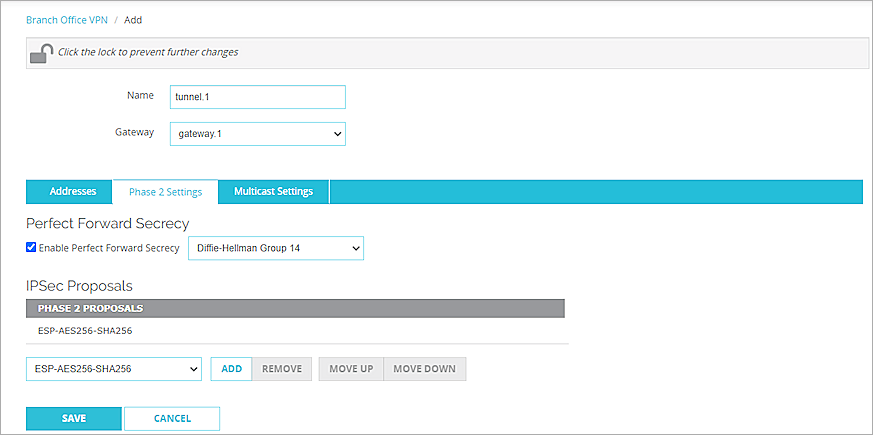The height and width of the screenshot is (435, 873).
Task: Save the tunnel configuration
Action: [x=73, y=418]
